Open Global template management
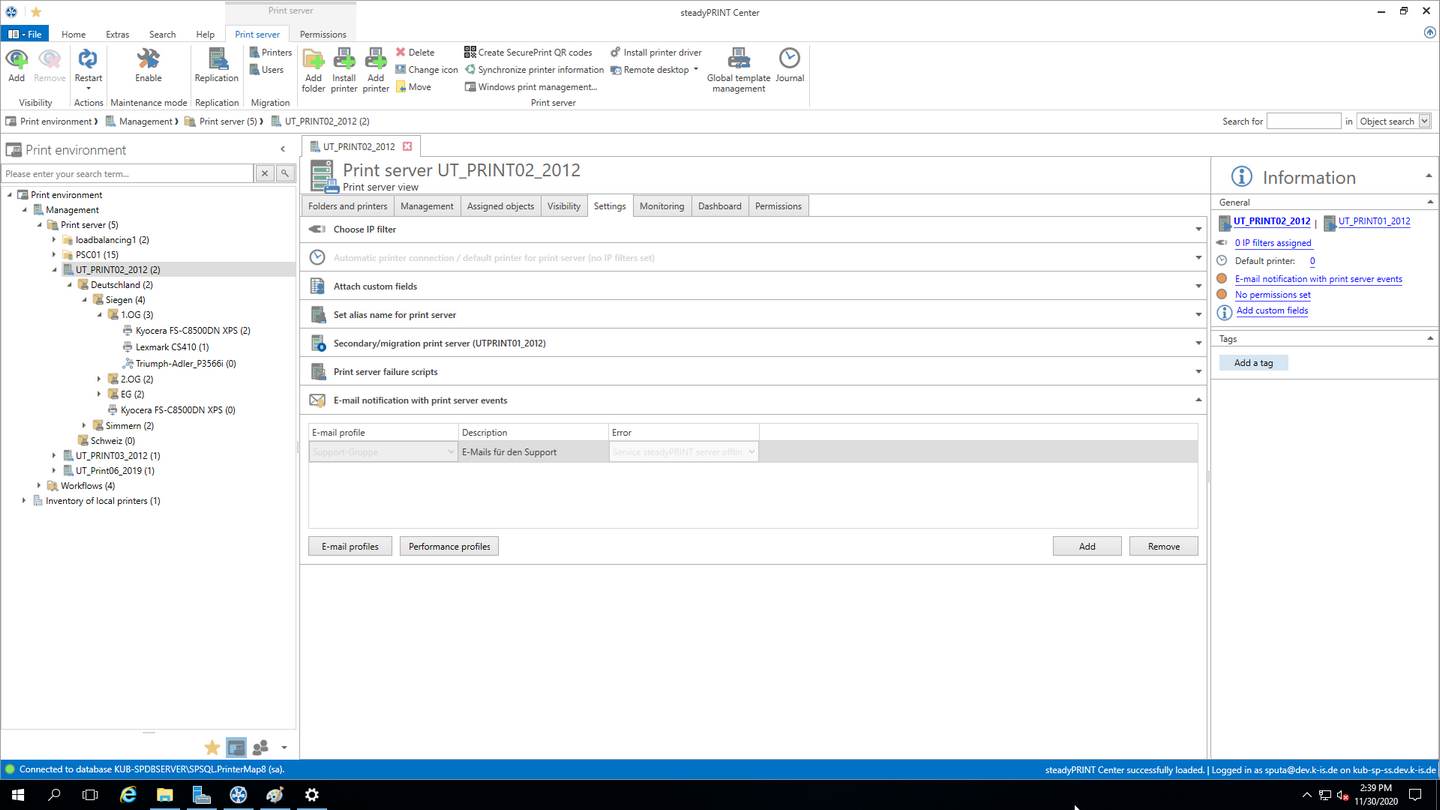Image resolution: width=1440 pixels, height=810 pixels. click(739, 70)
